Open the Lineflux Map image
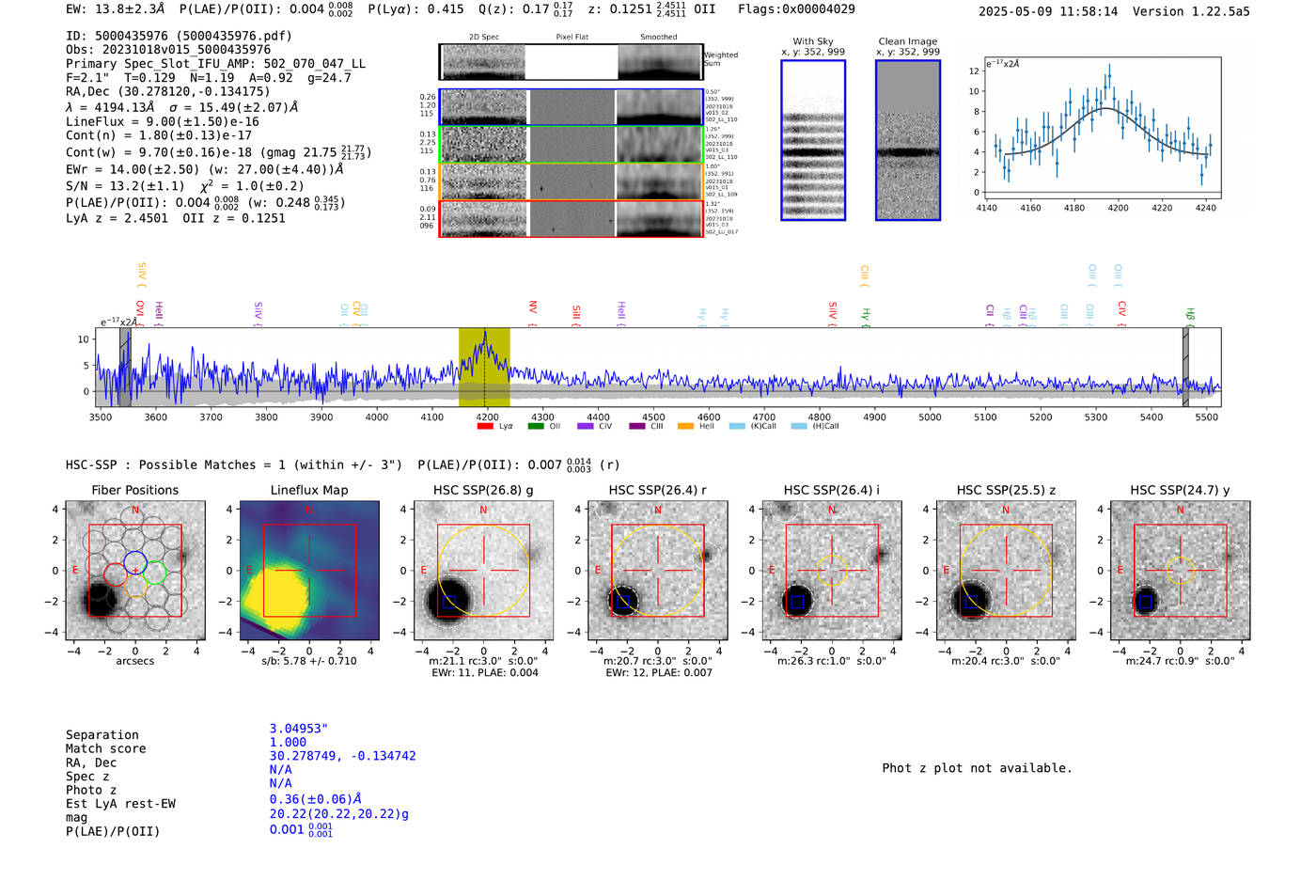The width and height of the screenshot is (1316, 896). (309, 570)
